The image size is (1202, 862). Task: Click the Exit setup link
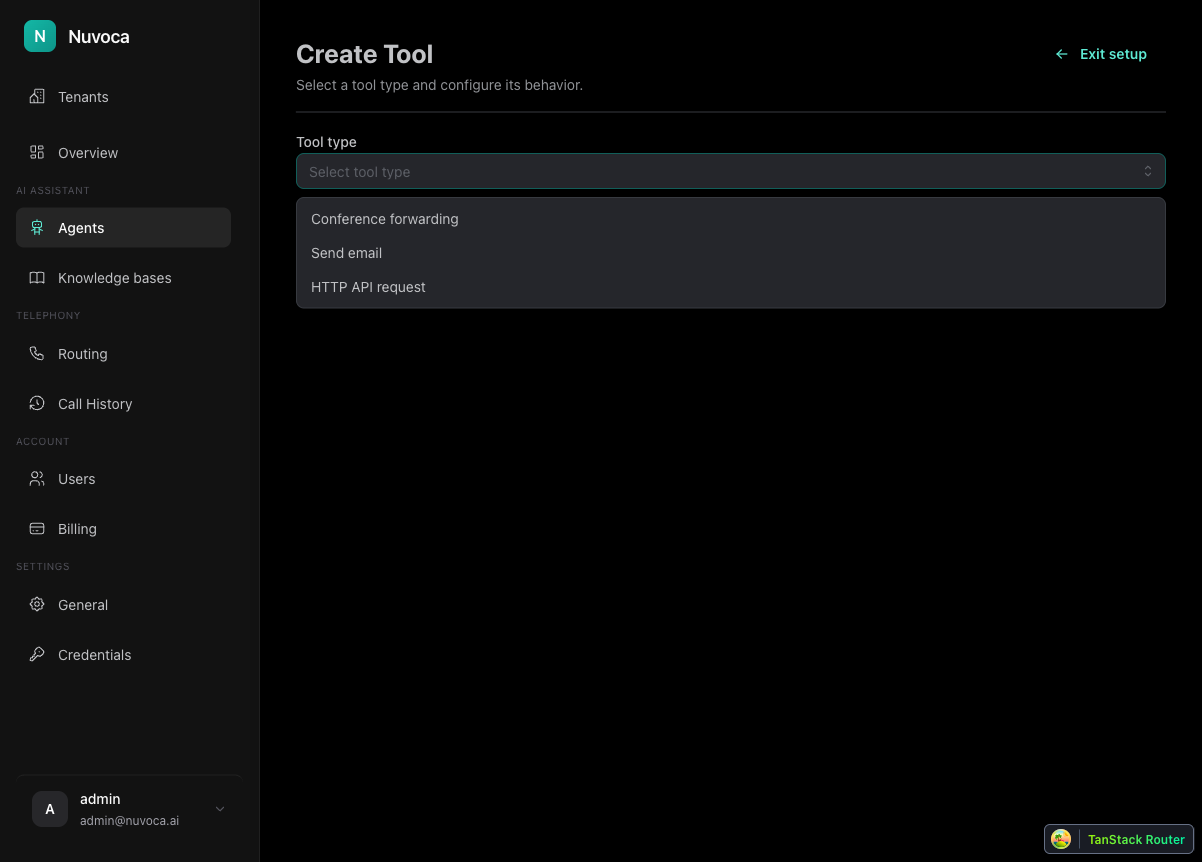(1101, 54)
